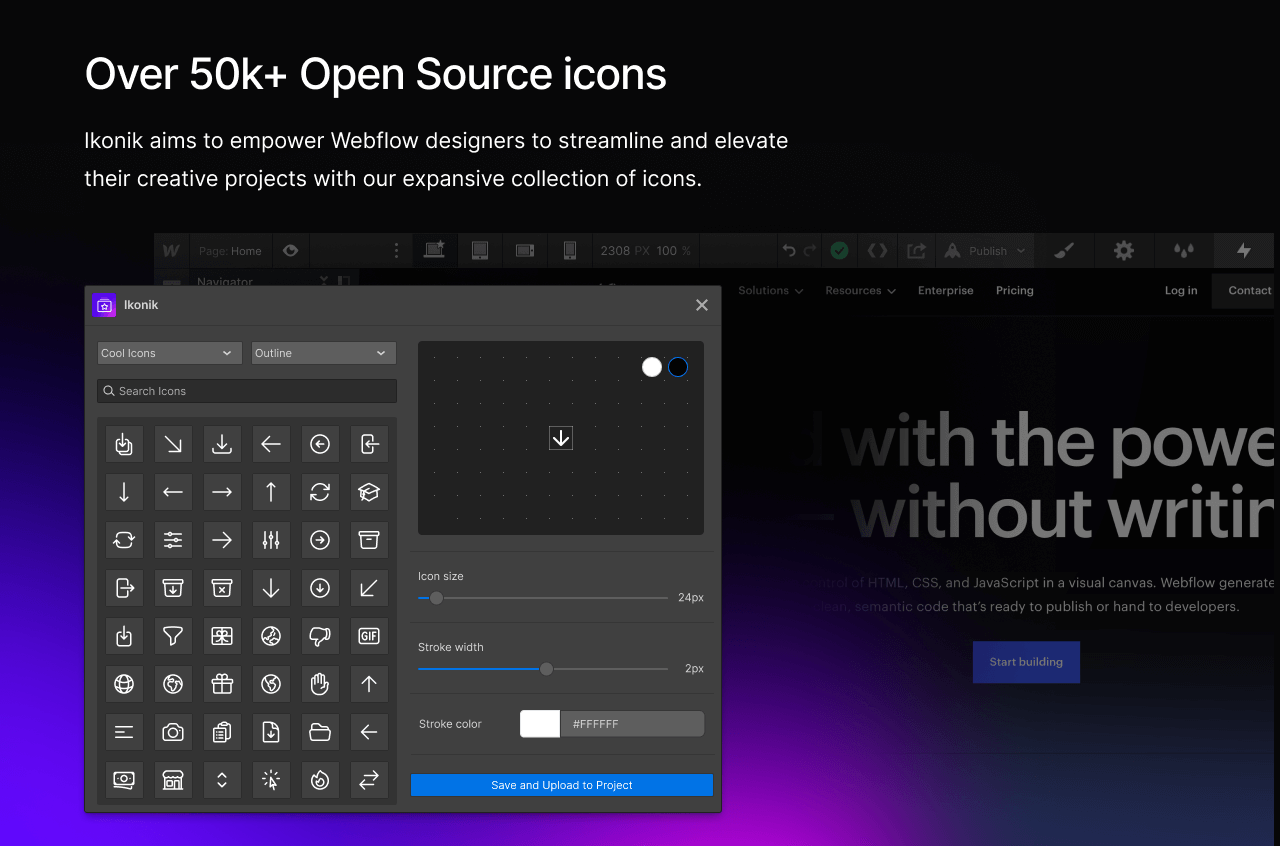This screenshot has width=1280, height=846.
Task: Open the Webflow style brush panel
Action: [1064, 251]
